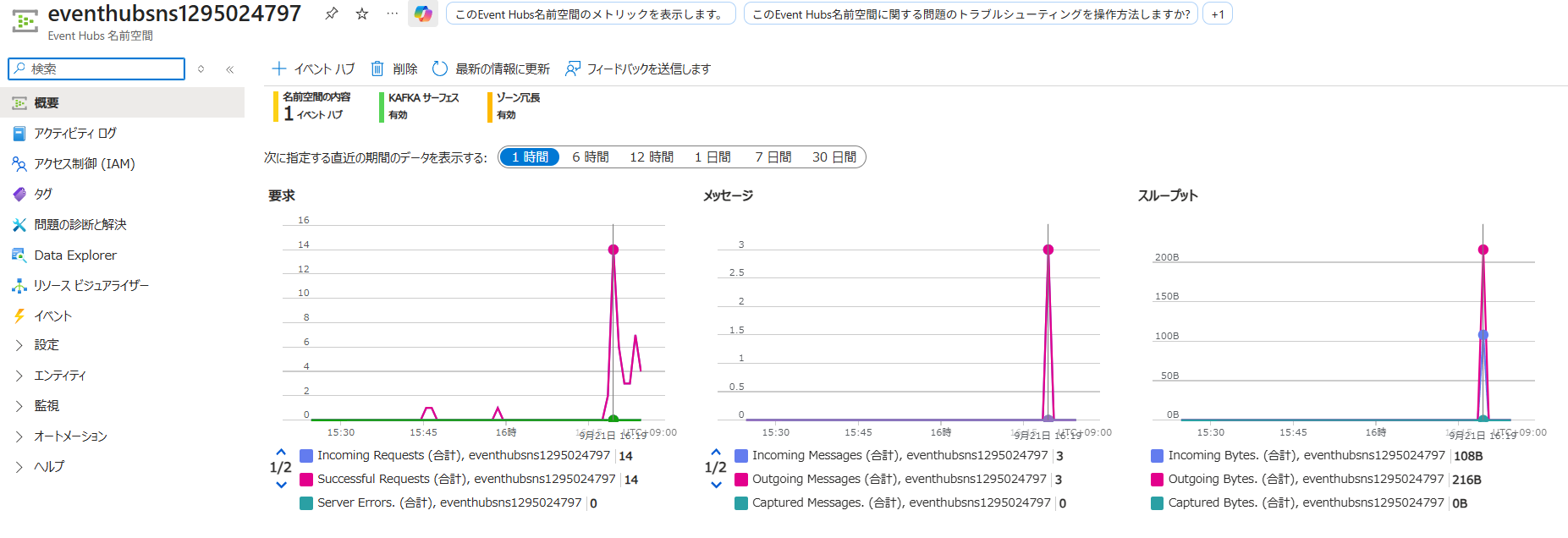The image size is (1568, 538).
Task: Click Incoming Messages legend color swatch
Action: (741, 456)
